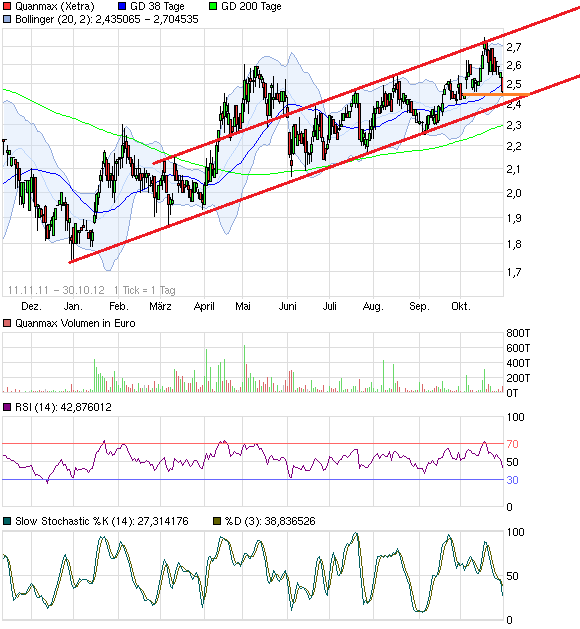
Task: Click the 'Quanmax Volumen in Euro' label
Action: [75, 323]
